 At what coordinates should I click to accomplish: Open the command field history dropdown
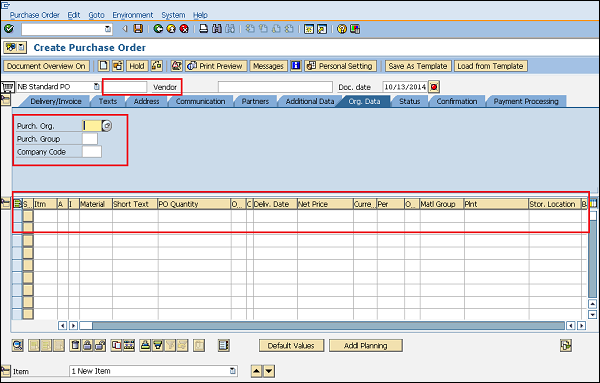pyautogui.click(x=108, y=29)
